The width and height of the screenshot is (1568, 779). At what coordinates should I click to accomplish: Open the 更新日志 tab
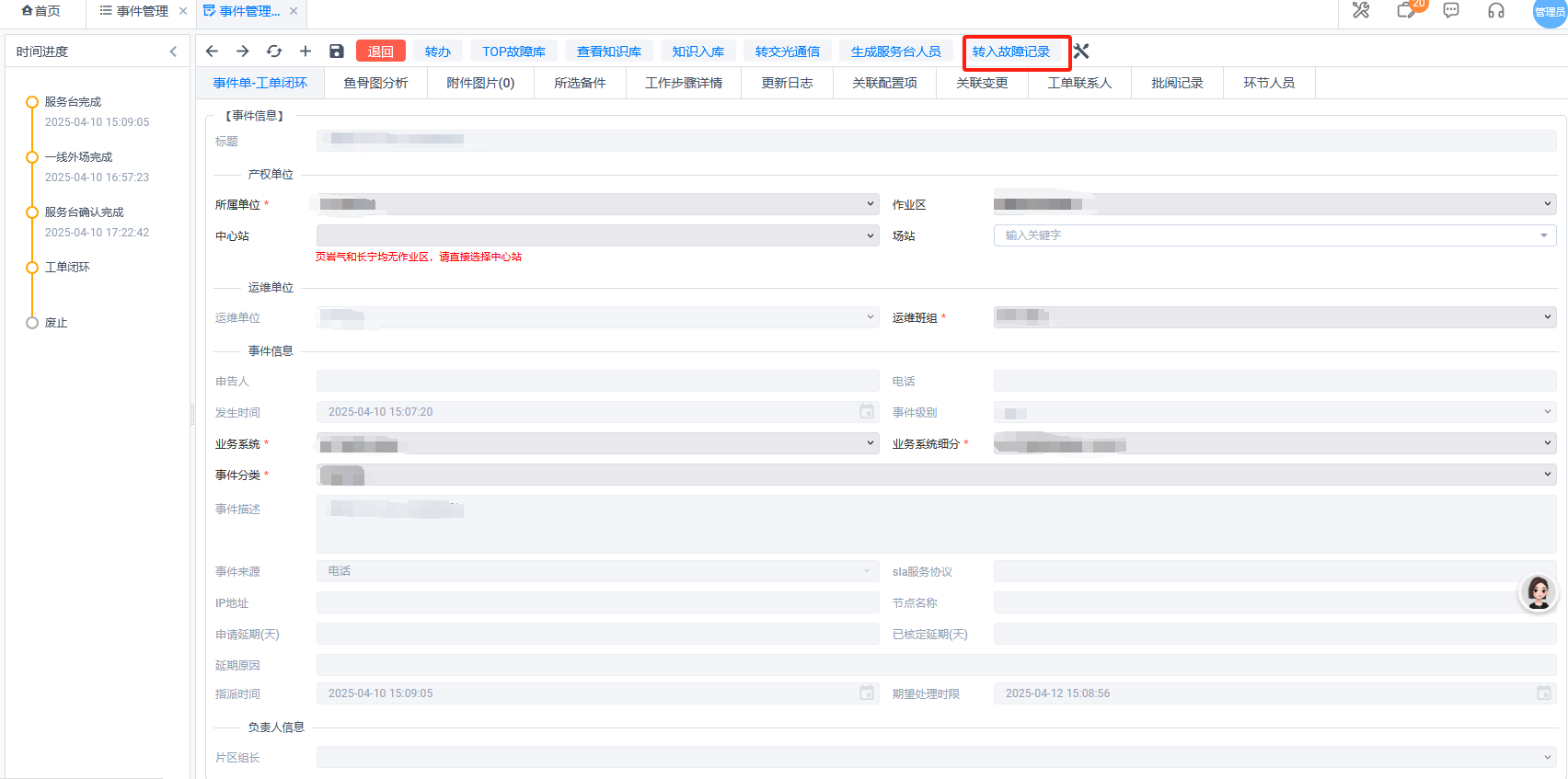pos(787,83)
